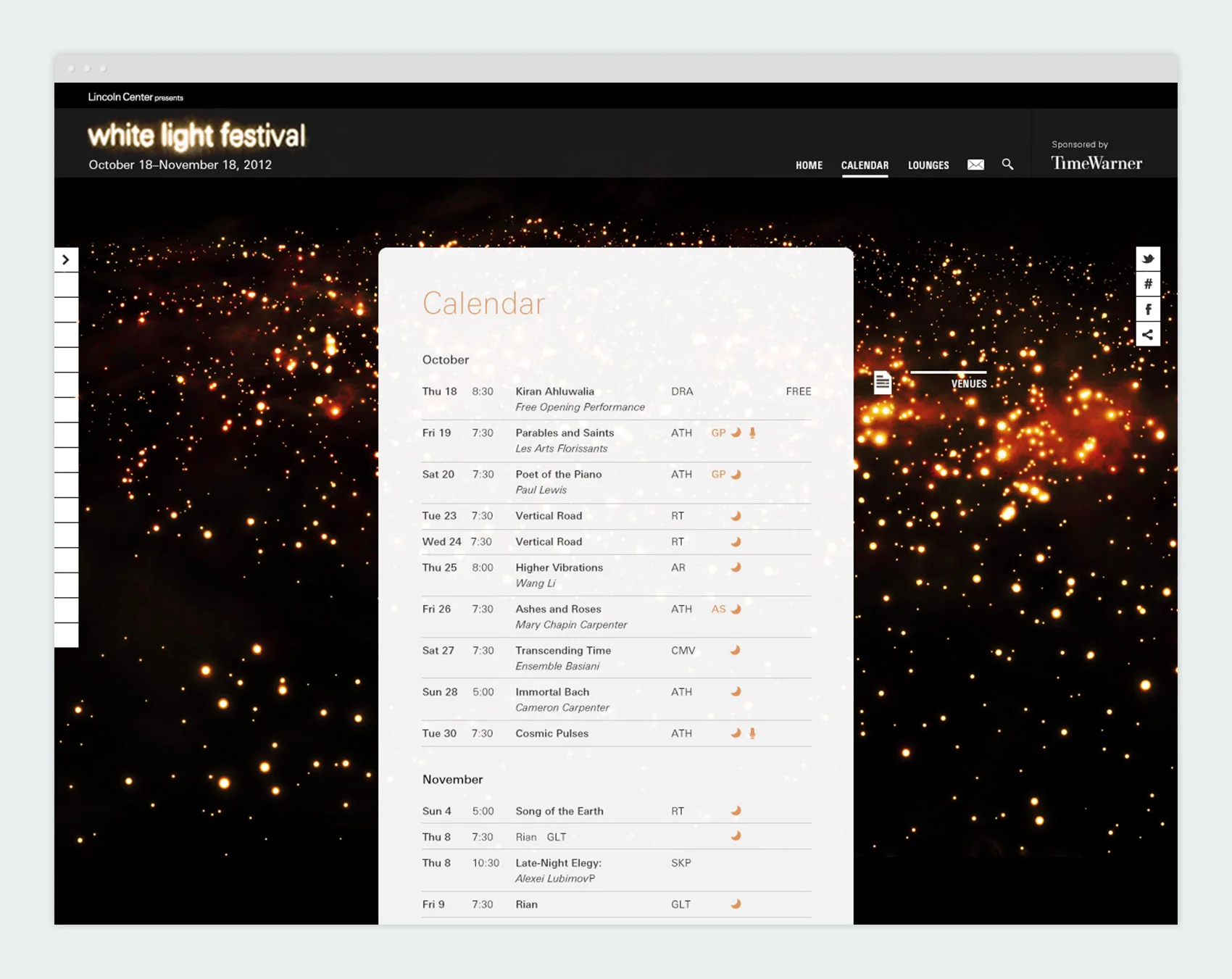Click SKP venue code for Late-Night Elegy
The width and height of the screenshot is (1232, 979).
(680, 863)
